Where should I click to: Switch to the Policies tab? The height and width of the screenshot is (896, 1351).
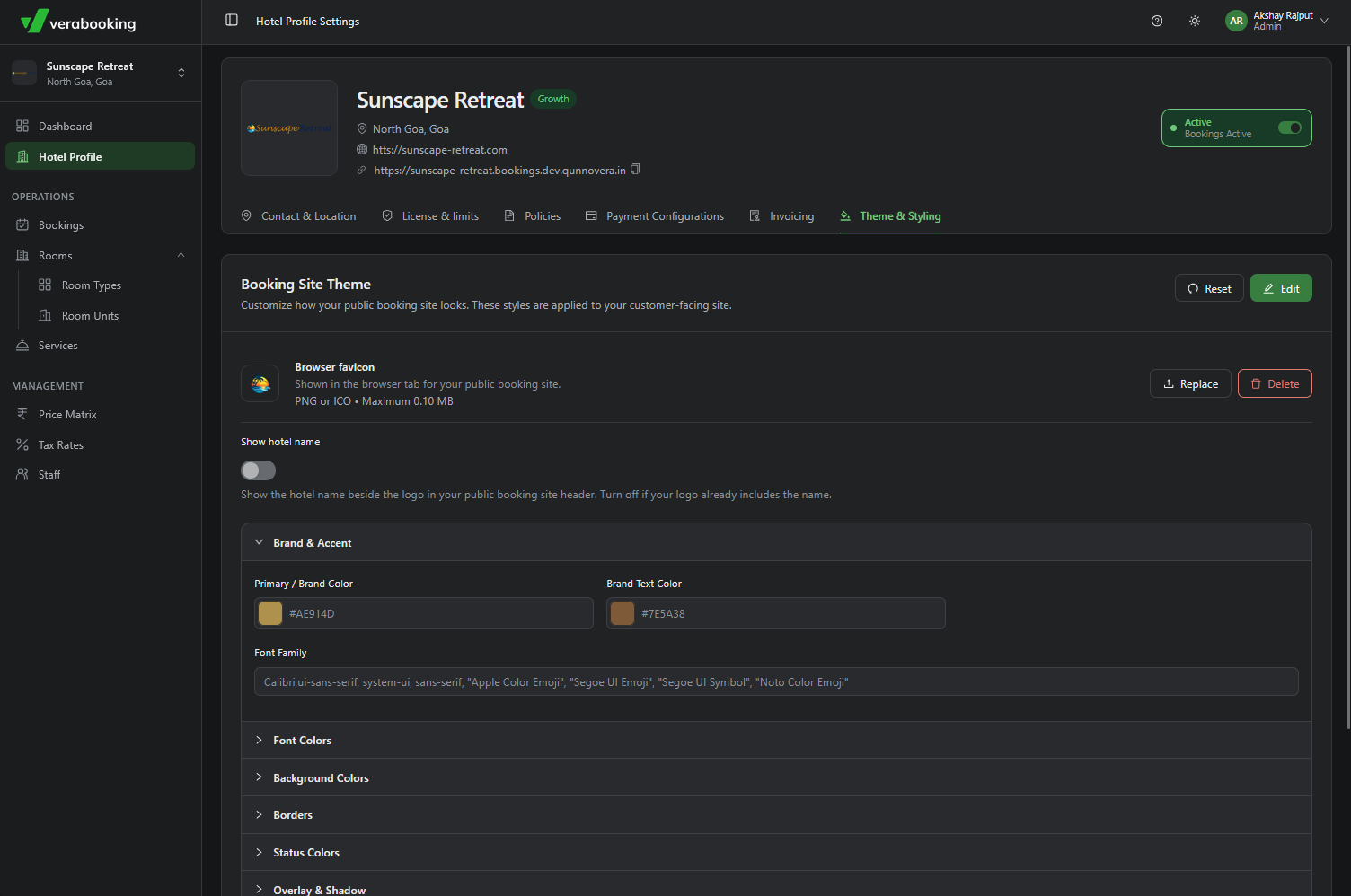533,215
